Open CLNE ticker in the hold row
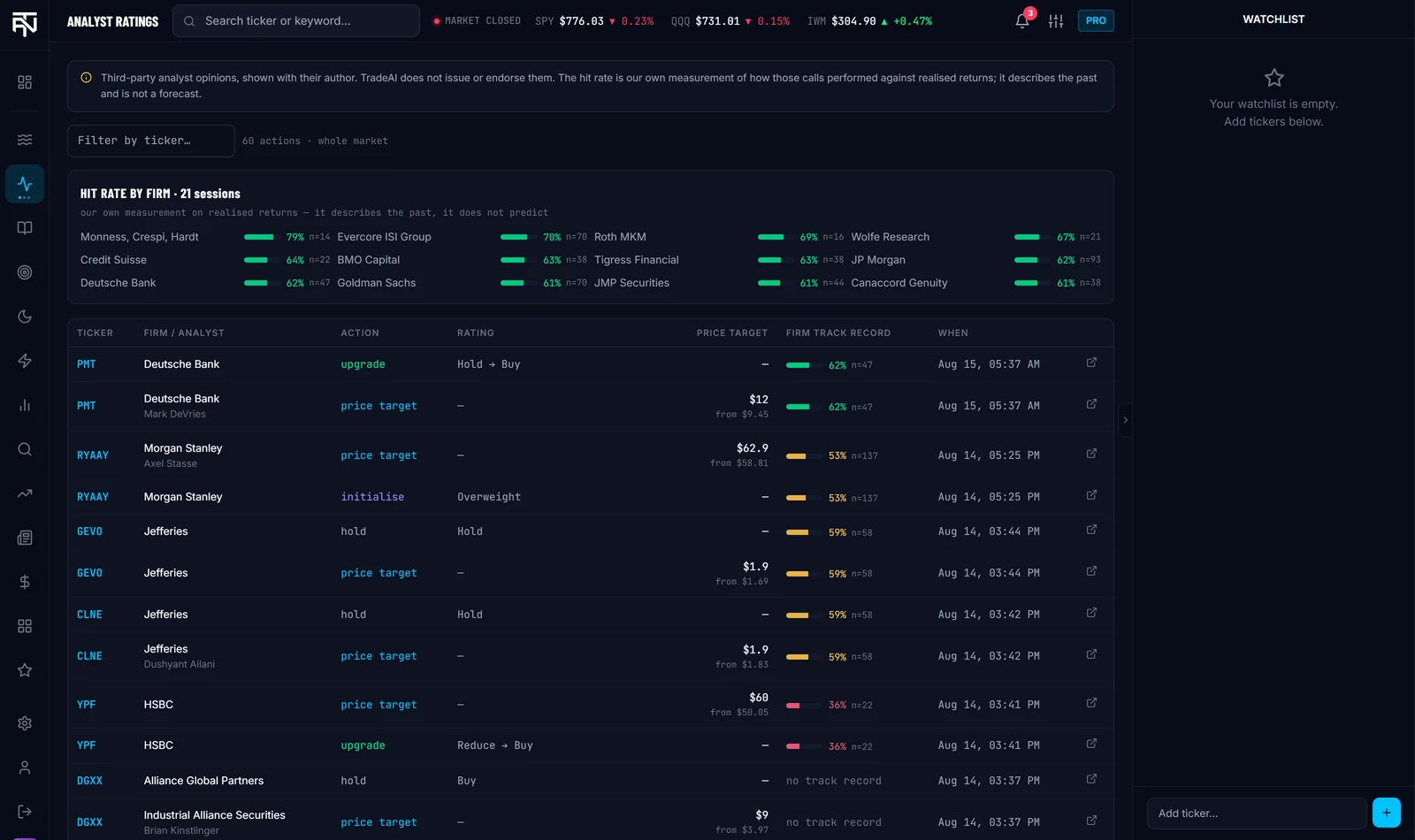 (x=89, y=615)
